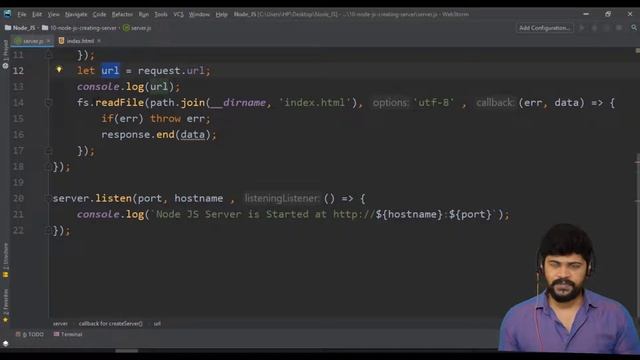
Task: Open the VCS menu
Action: [x=178, y=14]
